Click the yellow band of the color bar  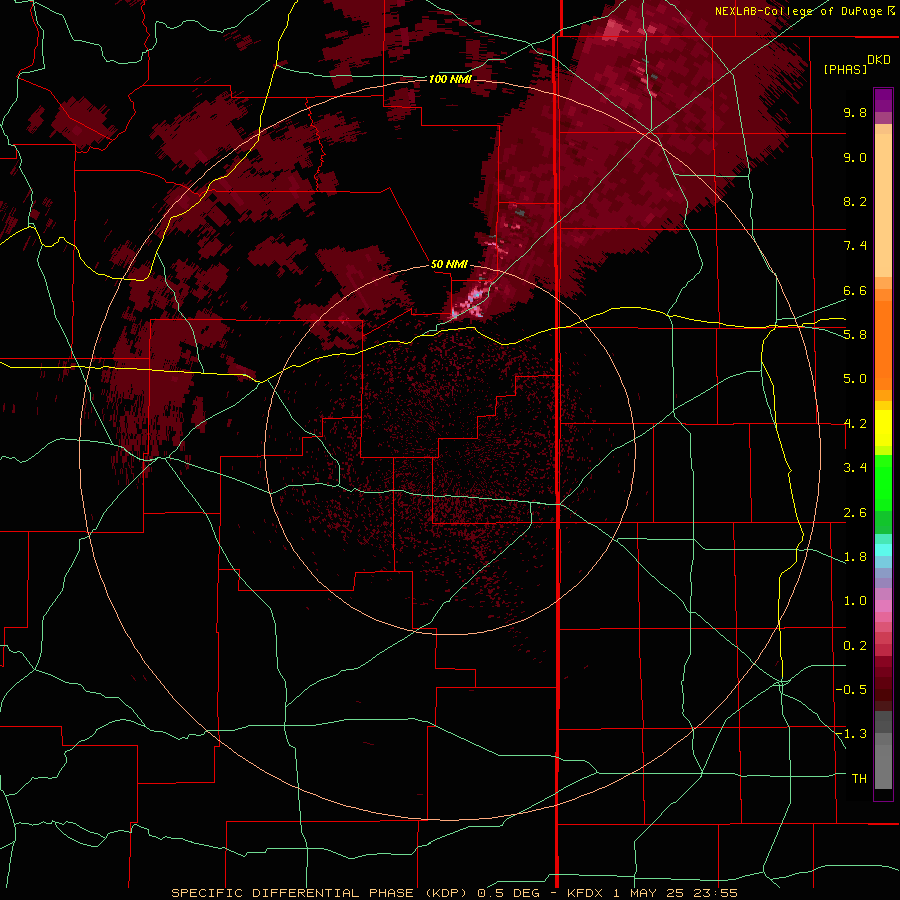tap(883, 428)
